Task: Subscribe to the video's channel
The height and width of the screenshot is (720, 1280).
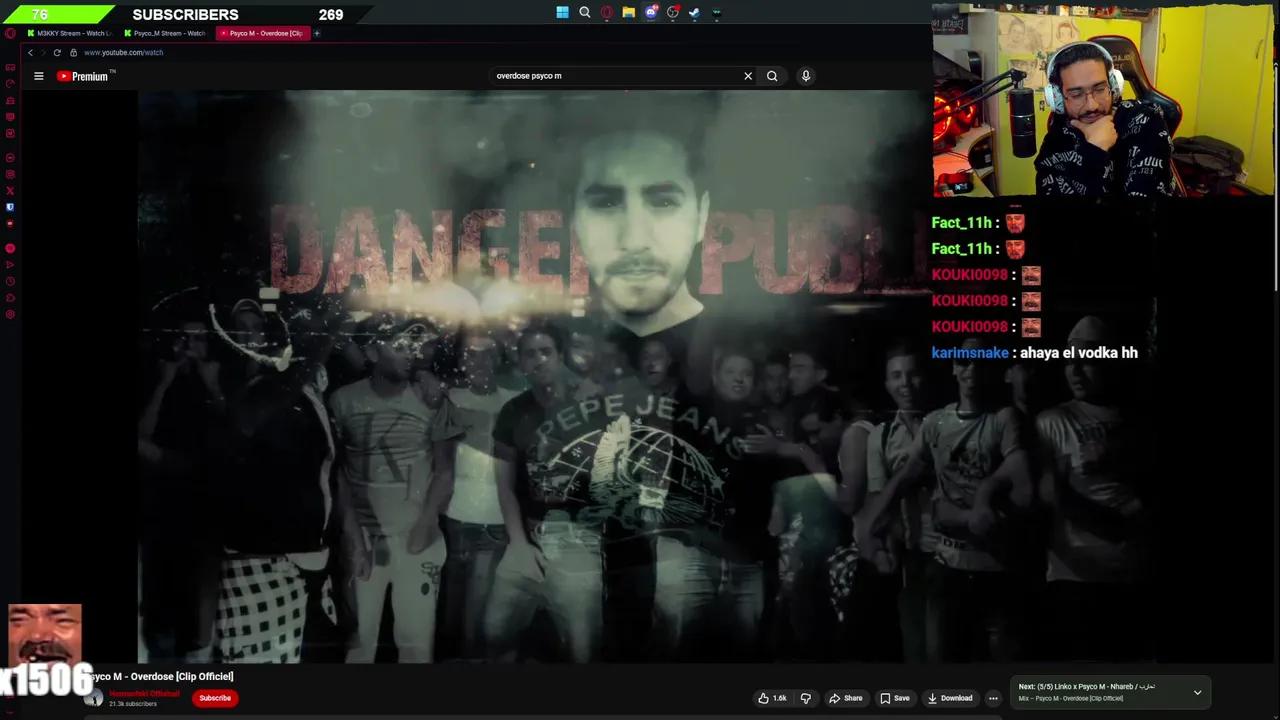Action: pyautogui.click(x=215, y=698)
